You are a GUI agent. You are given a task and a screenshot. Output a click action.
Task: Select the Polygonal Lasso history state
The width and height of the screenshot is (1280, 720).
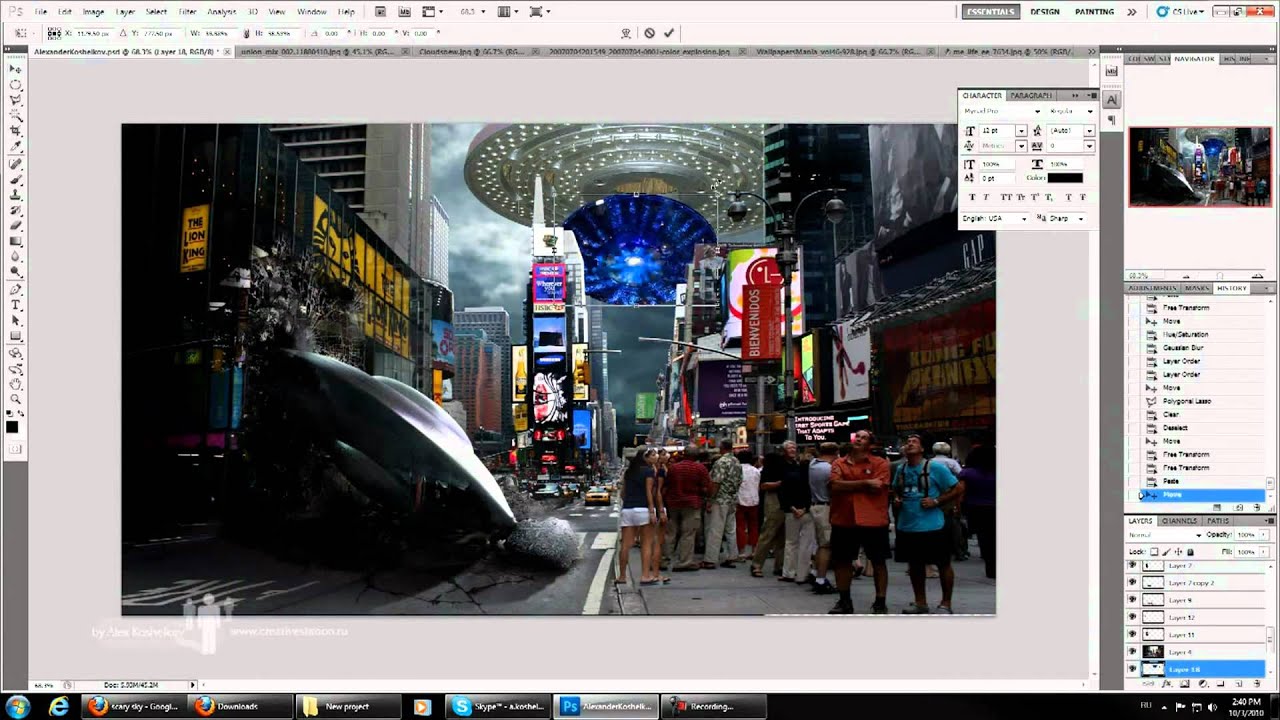click(x=1188, y=401)
